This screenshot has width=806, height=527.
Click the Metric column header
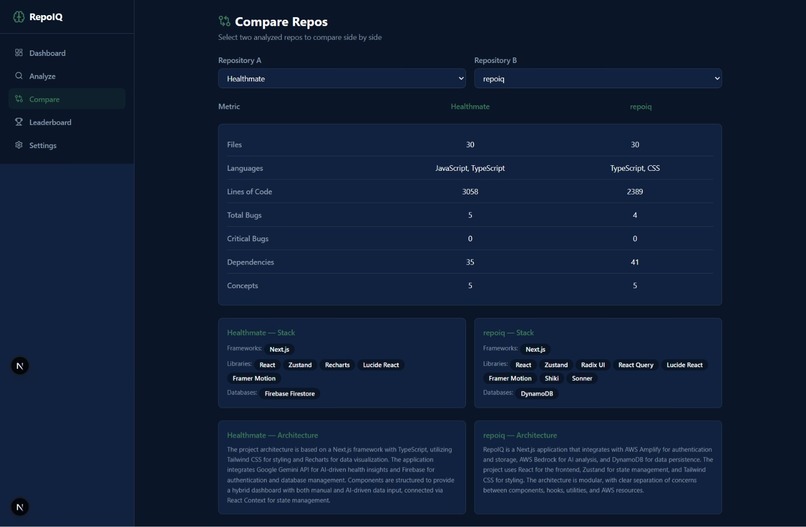tap(229, 106)
